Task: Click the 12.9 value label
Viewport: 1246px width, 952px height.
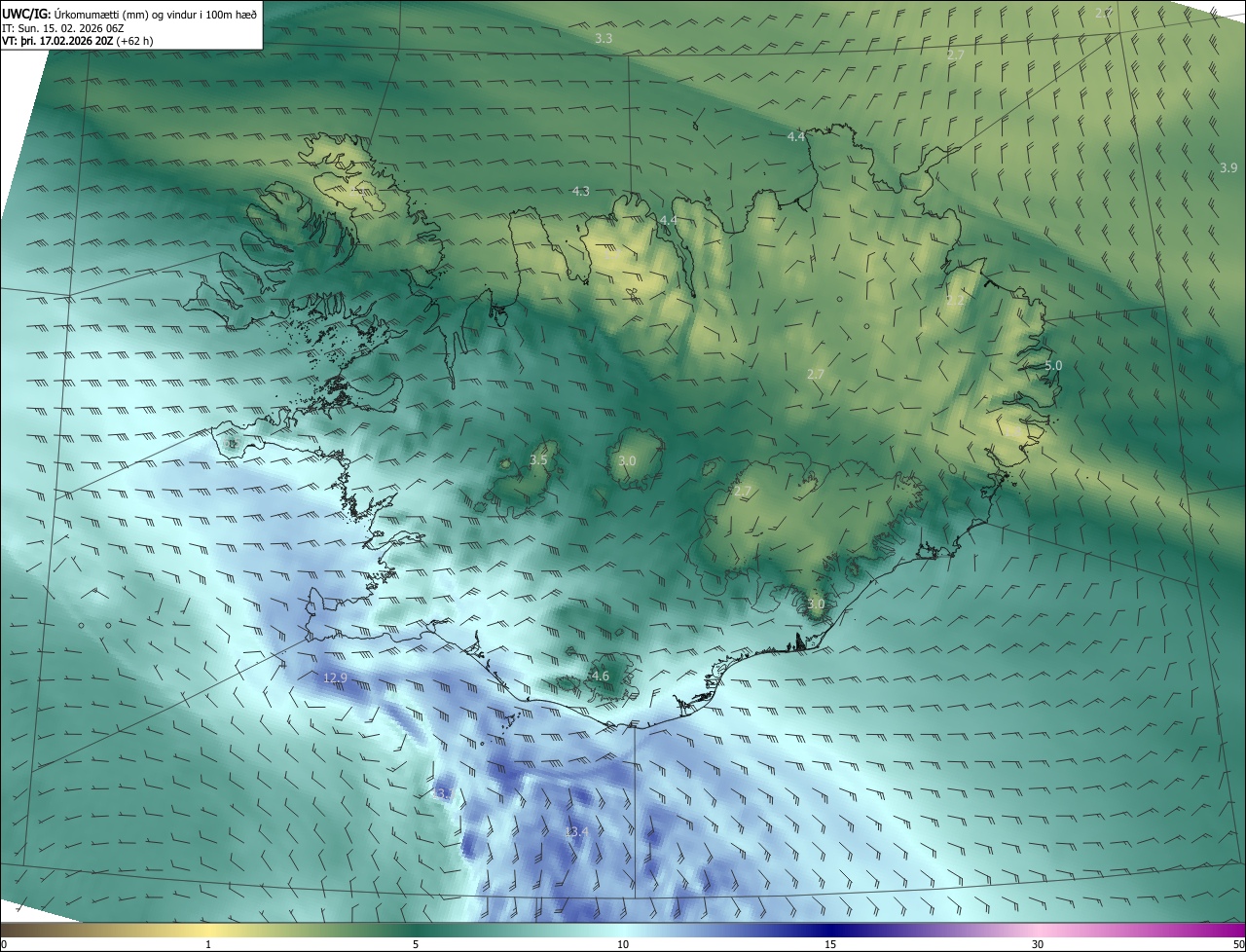Action: [335, 677]
